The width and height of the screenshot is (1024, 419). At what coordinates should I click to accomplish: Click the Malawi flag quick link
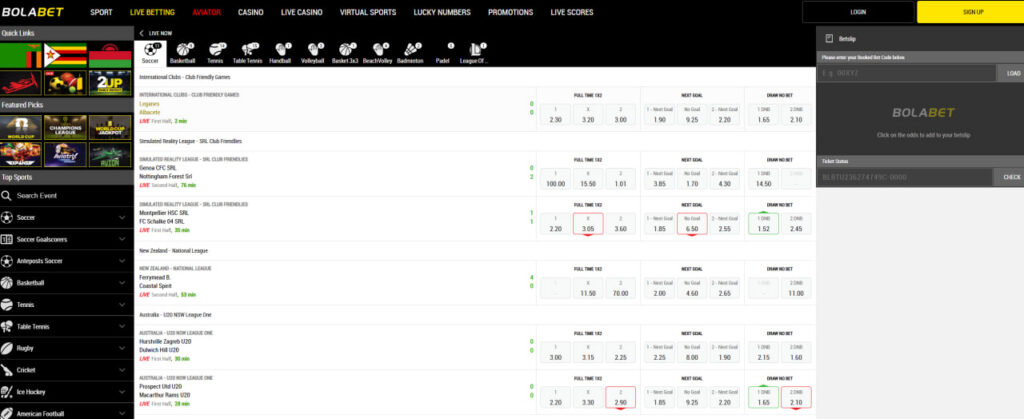110,55
